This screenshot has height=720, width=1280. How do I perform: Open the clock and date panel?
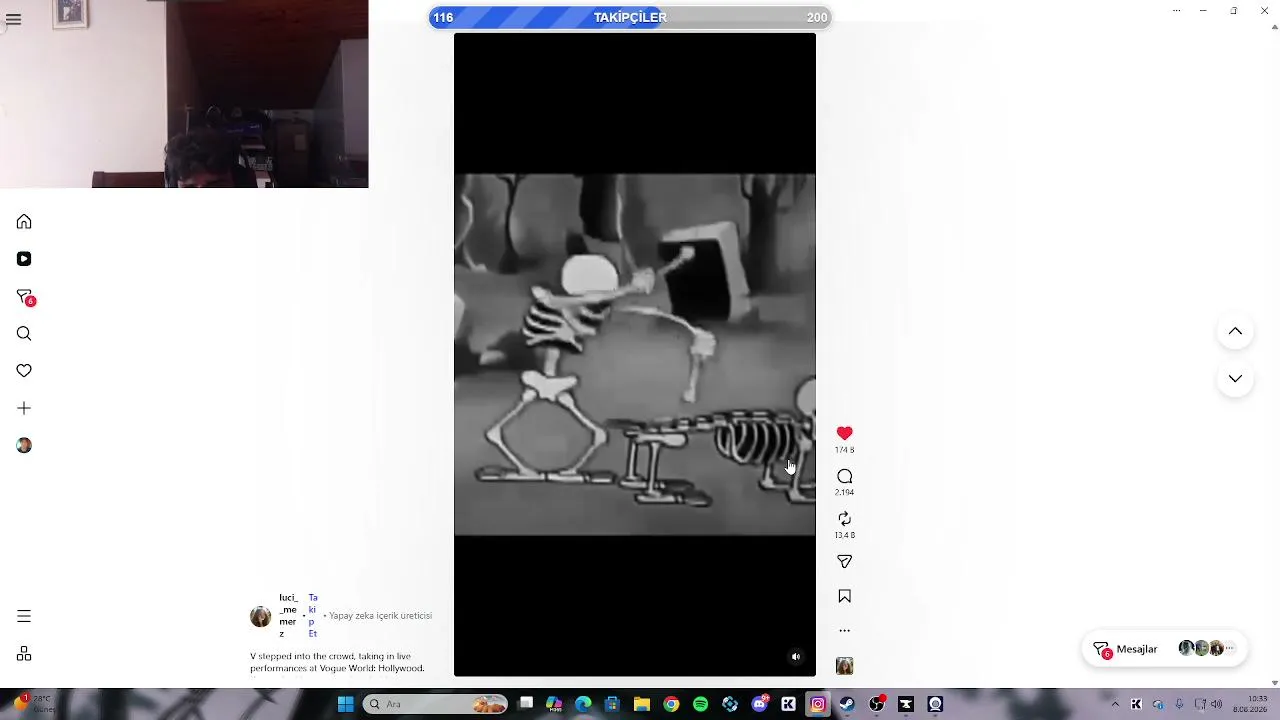coord(1251,704)
